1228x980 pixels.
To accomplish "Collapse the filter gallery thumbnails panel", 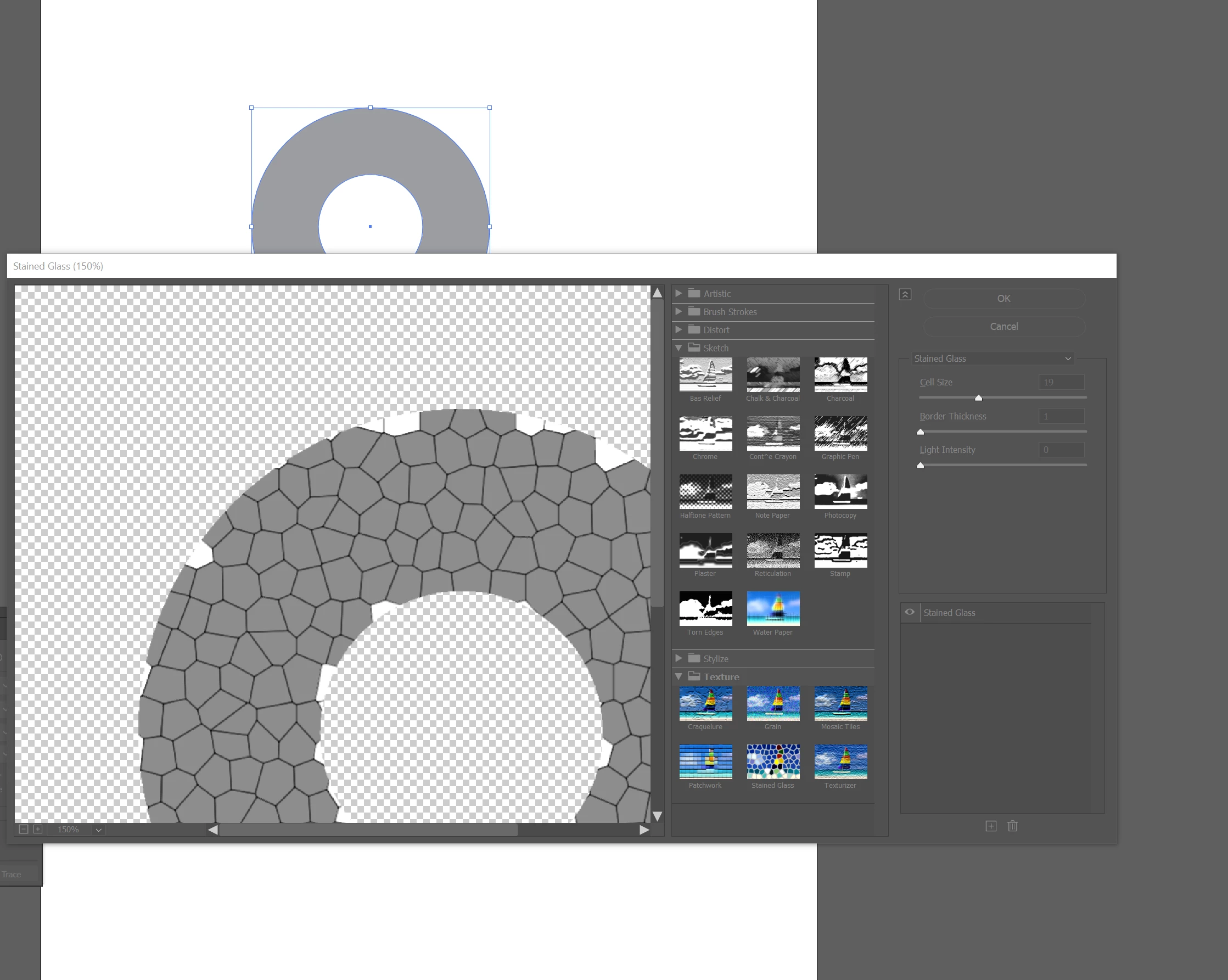I will (x=905, y=295).
